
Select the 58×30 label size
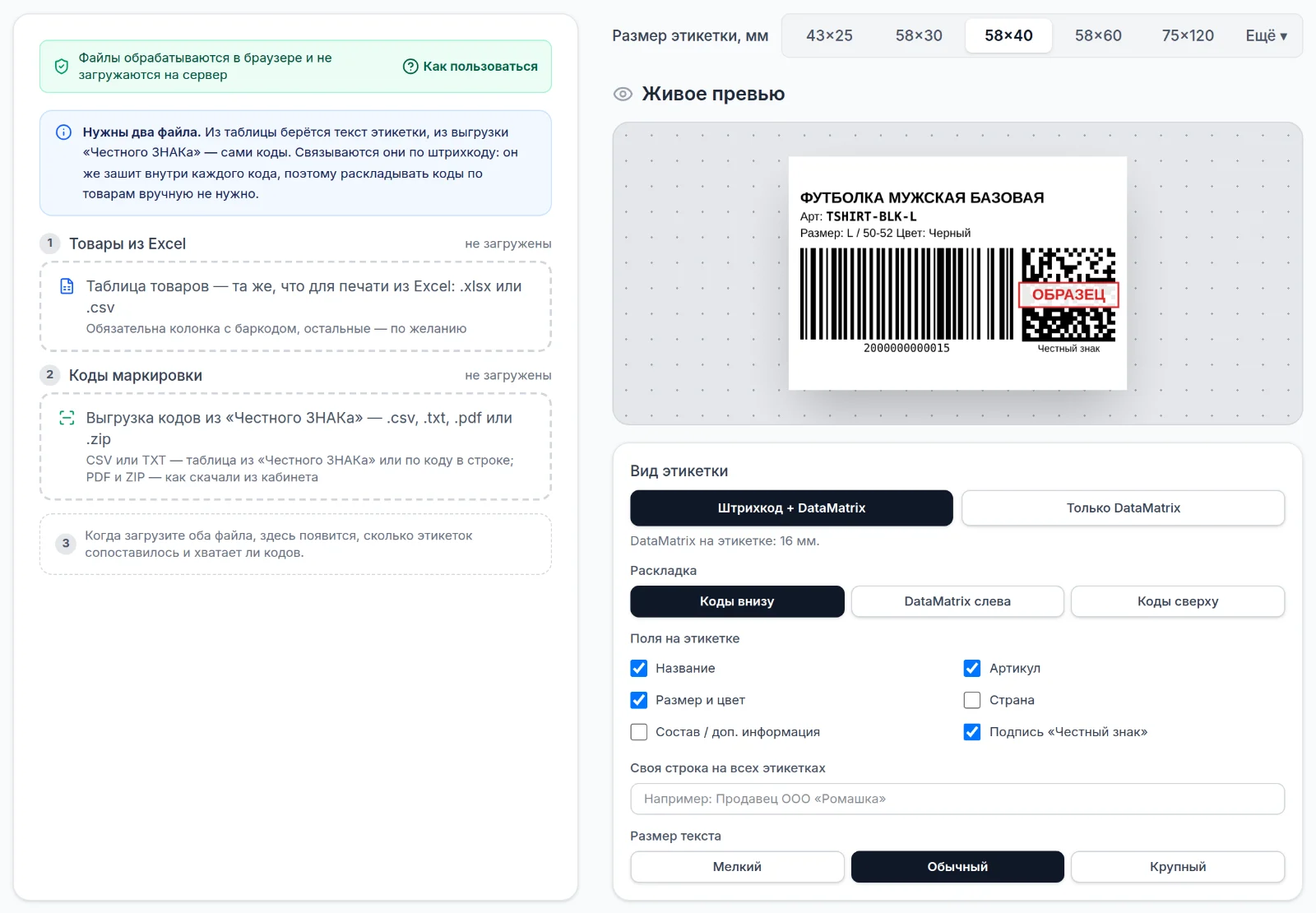[x=919, y=35]
